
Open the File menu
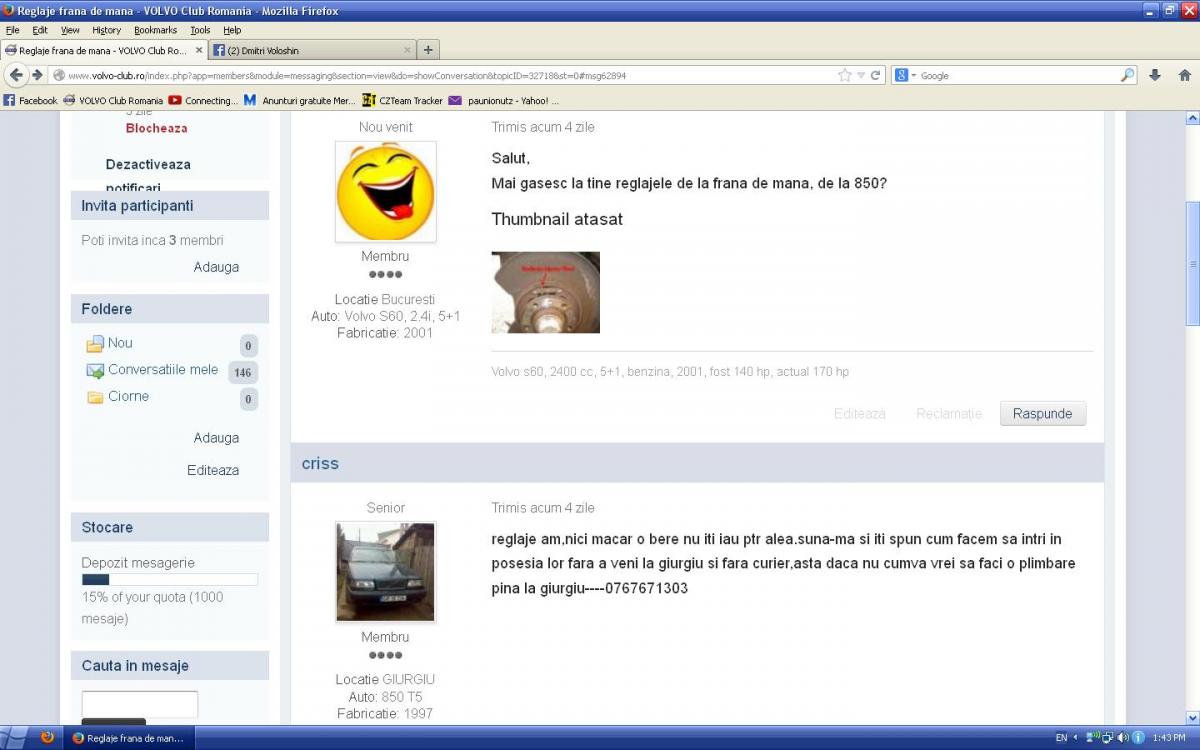13,30
